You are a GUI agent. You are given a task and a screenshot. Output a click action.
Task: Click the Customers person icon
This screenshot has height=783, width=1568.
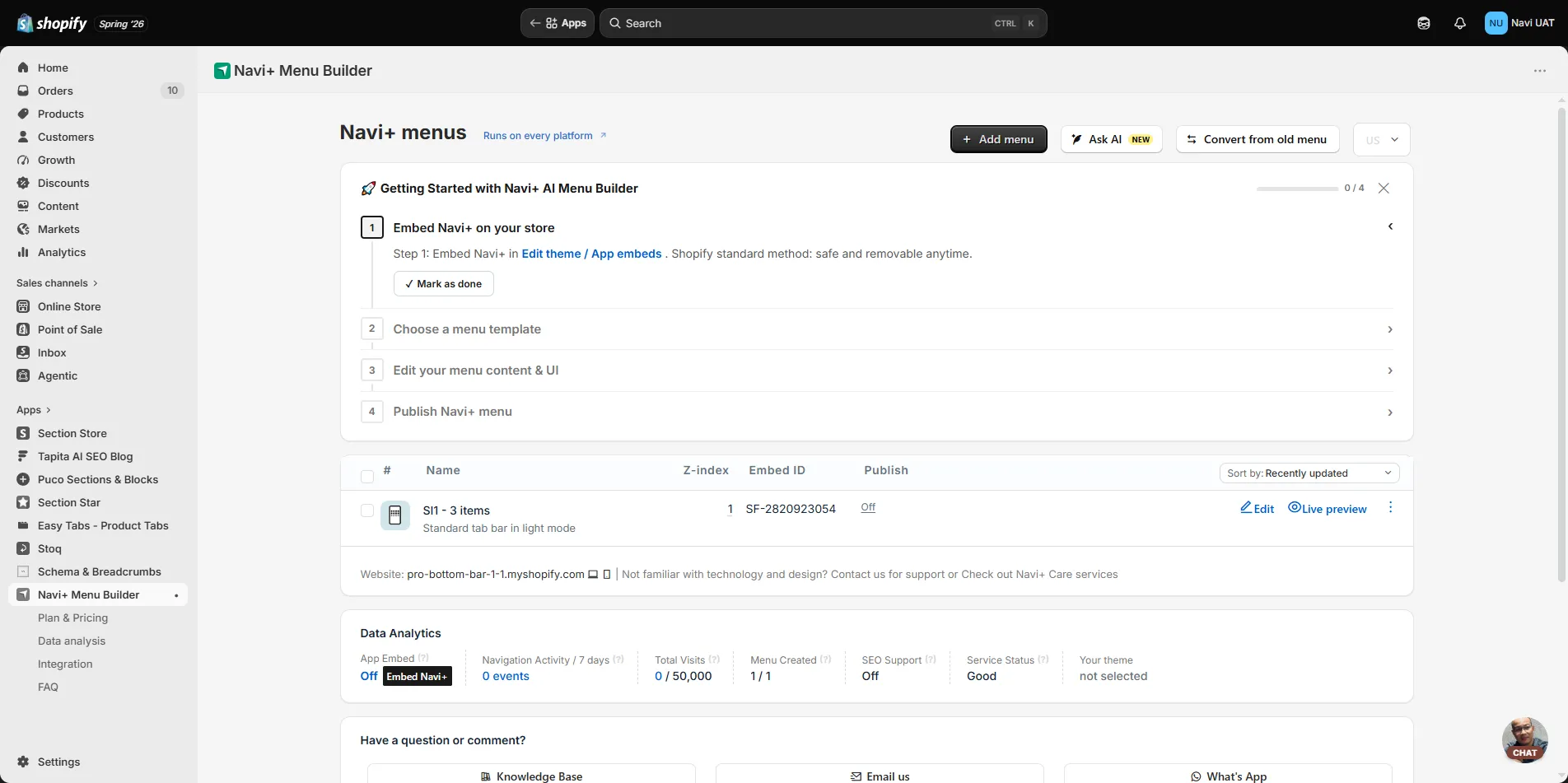click(23, 137)
